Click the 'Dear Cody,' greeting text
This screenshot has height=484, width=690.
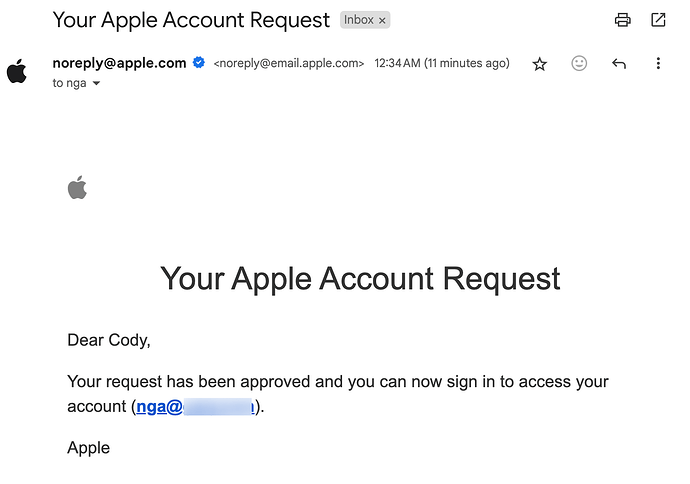109,341
